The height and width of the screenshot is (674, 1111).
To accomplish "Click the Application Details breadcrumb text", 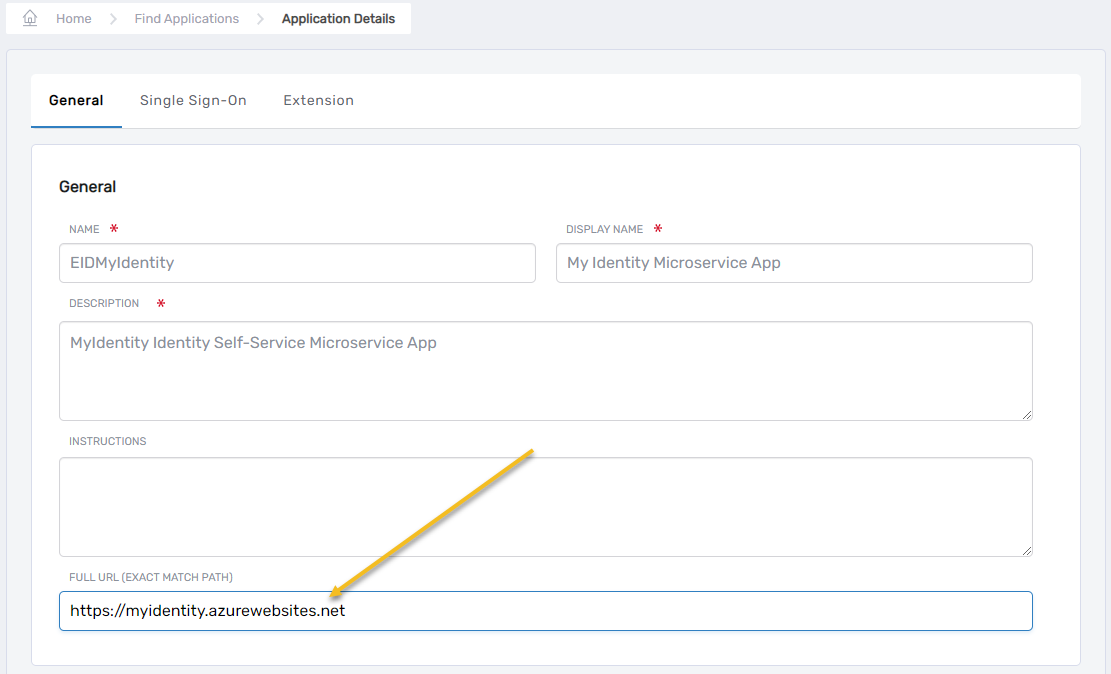I will tap(338, 19).
